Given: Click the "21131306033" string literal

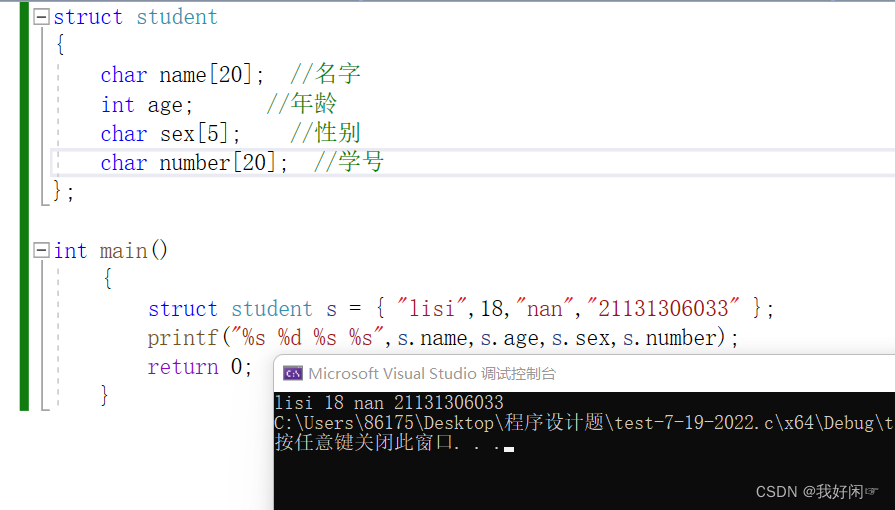Looking at the screenshot, I should (663, 309).
